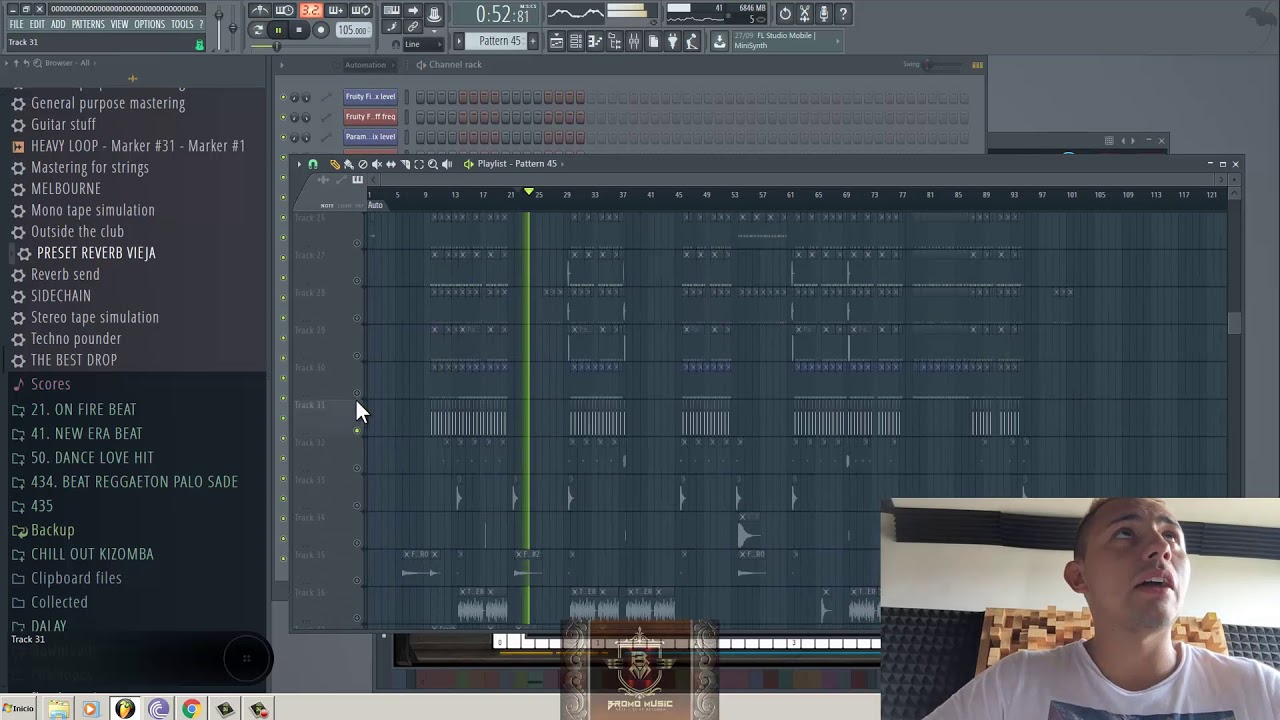Toggle typing keyboard to piano icon

tap(391, 11)
